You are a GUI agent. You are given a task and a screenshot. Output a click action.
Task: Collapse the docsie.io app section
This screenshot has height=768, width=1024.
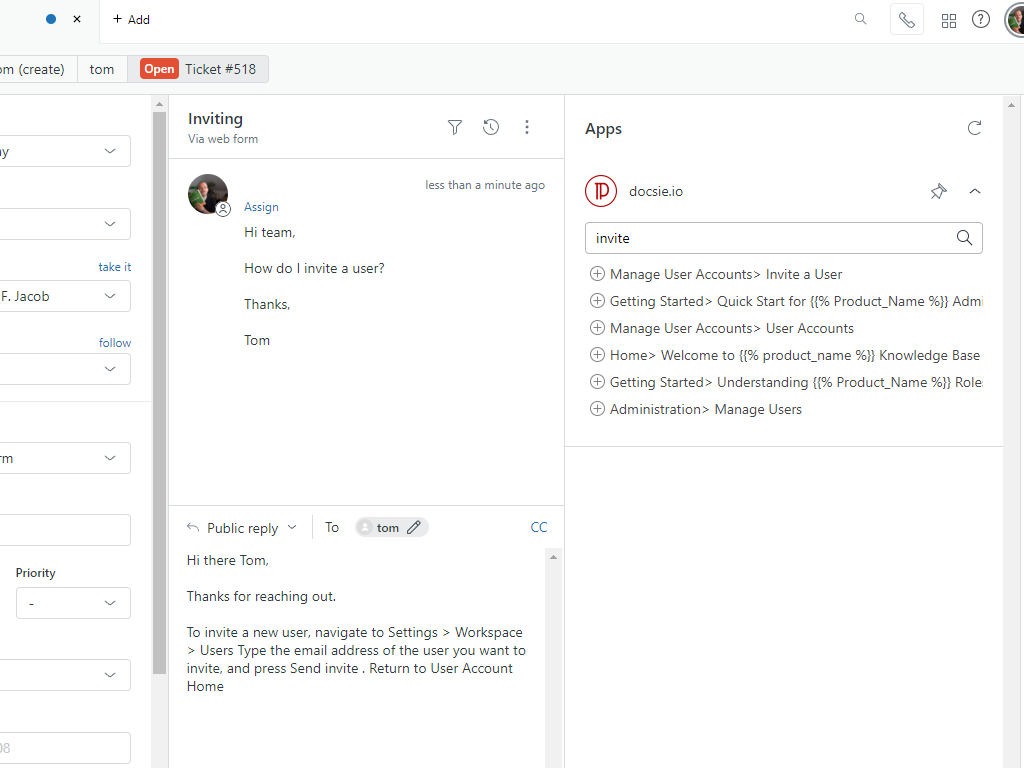(x=975, y=191)
